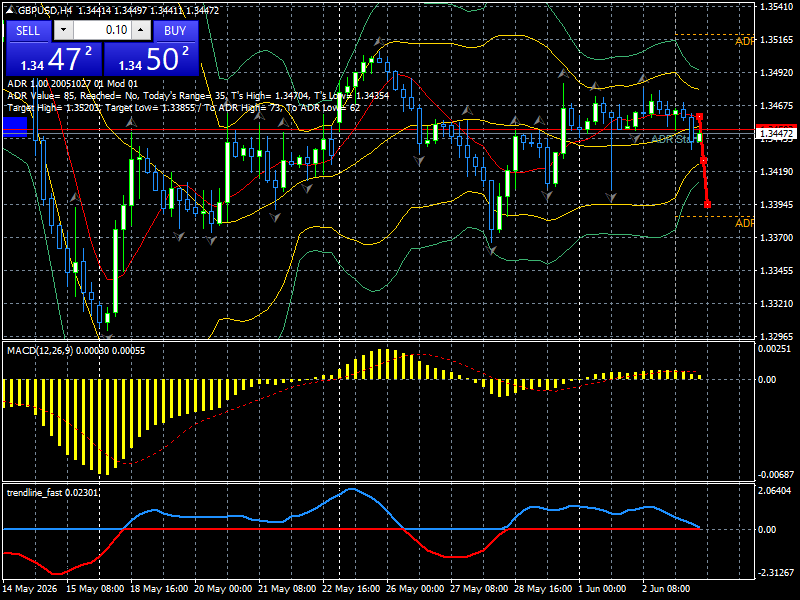The width and height of the screenshot is (800, 600).
Task: Click the '18 May 16:00' time label
Action: click(159, 589)
